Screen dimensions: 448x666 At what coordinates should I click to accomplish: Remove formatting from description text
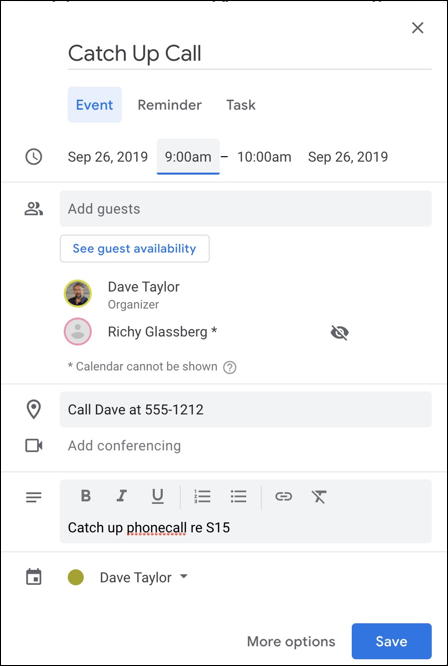click(x=319, y=496)
